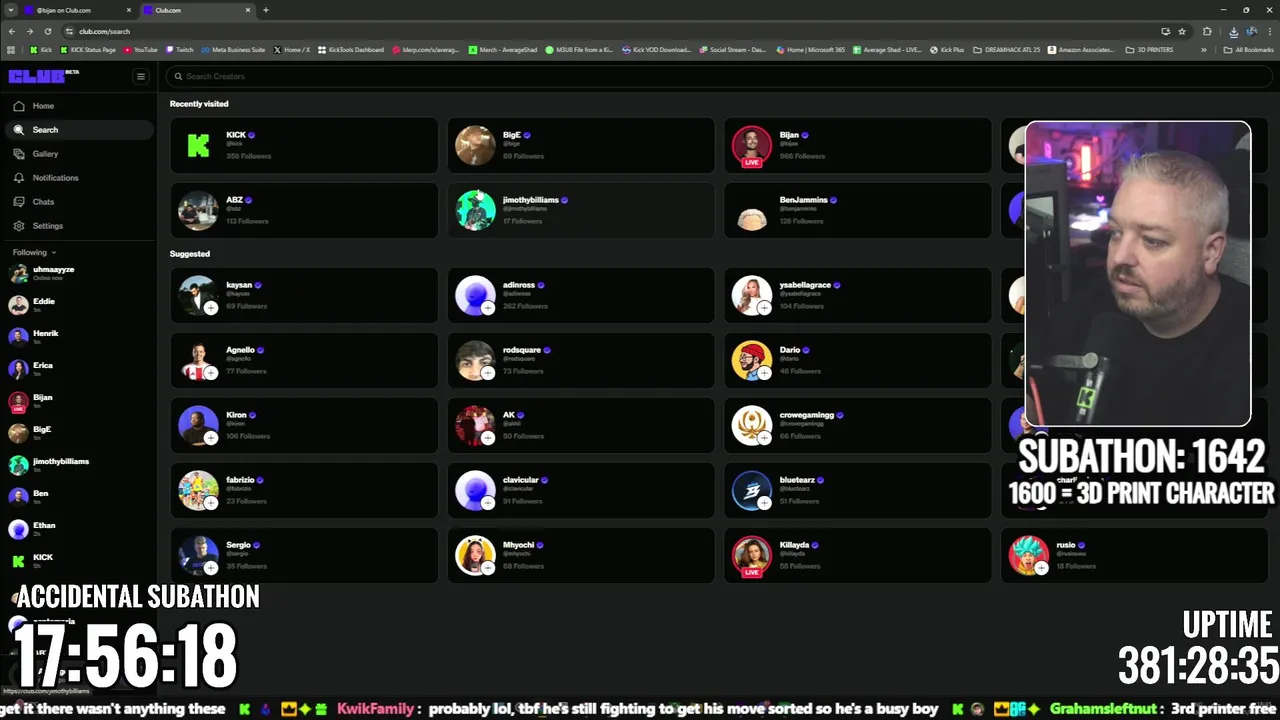Open Bijan's live creator card
This screenshot has height=720, width=1280.
coord(858,145)
